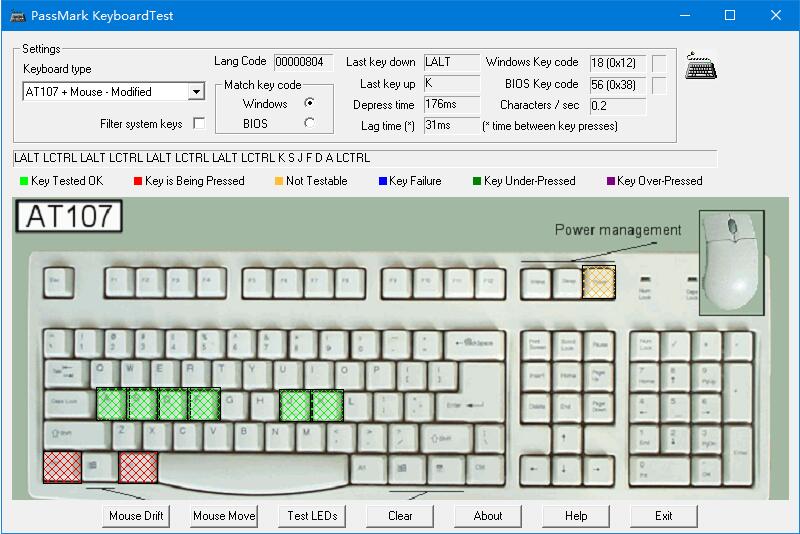Screen dimensions: 800x534
Task: Open the Keyboard type dropdown
Action: pos(196,92)
